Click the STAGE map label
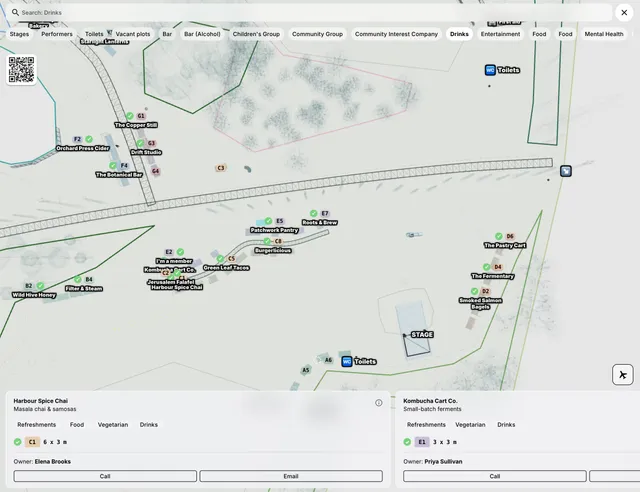This screenshot has height=492, width=640. [422, 335]
